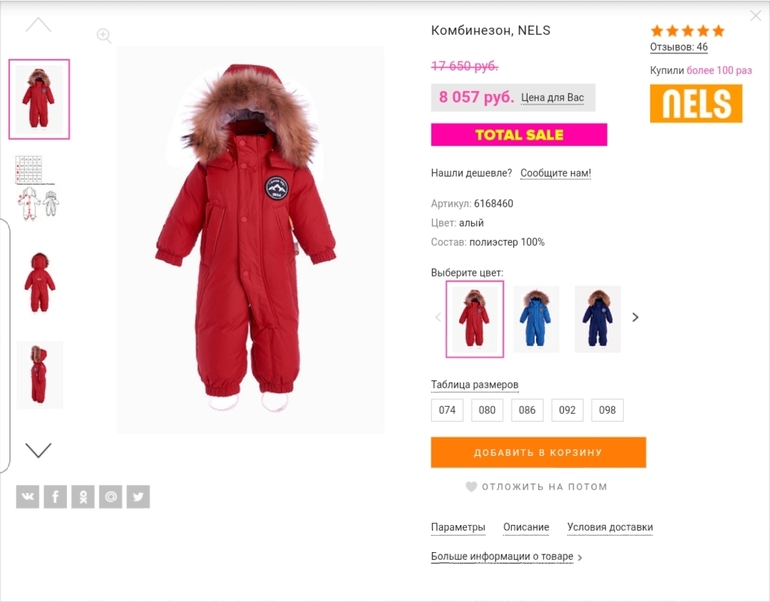This screenshot has height=602, width=770.
Task: Share on Odnoklassniki icon
Action: (83, 496)
